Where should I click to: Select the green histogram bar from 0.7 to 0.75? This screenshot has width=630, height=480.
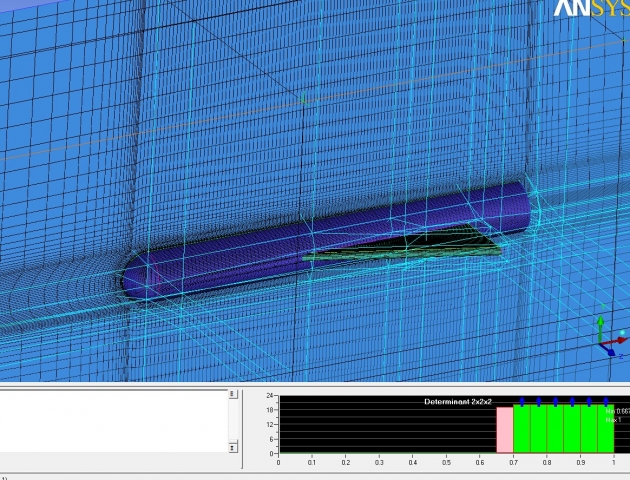tap(520, 428)
